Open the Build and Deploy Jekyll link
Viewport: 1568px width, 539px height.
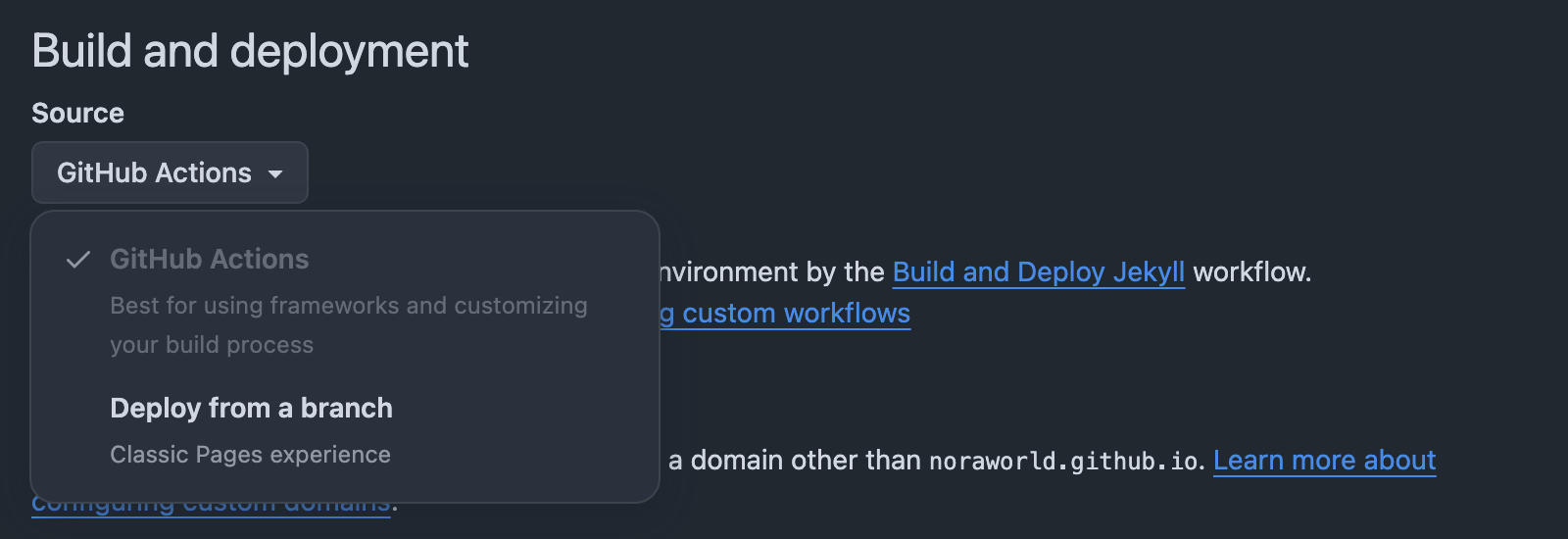pos(1039,271)
